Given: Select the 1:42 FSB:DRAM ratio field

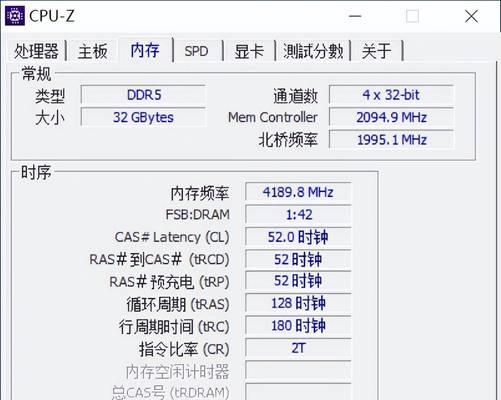Looking at the screenshot, I should point(298,214).
